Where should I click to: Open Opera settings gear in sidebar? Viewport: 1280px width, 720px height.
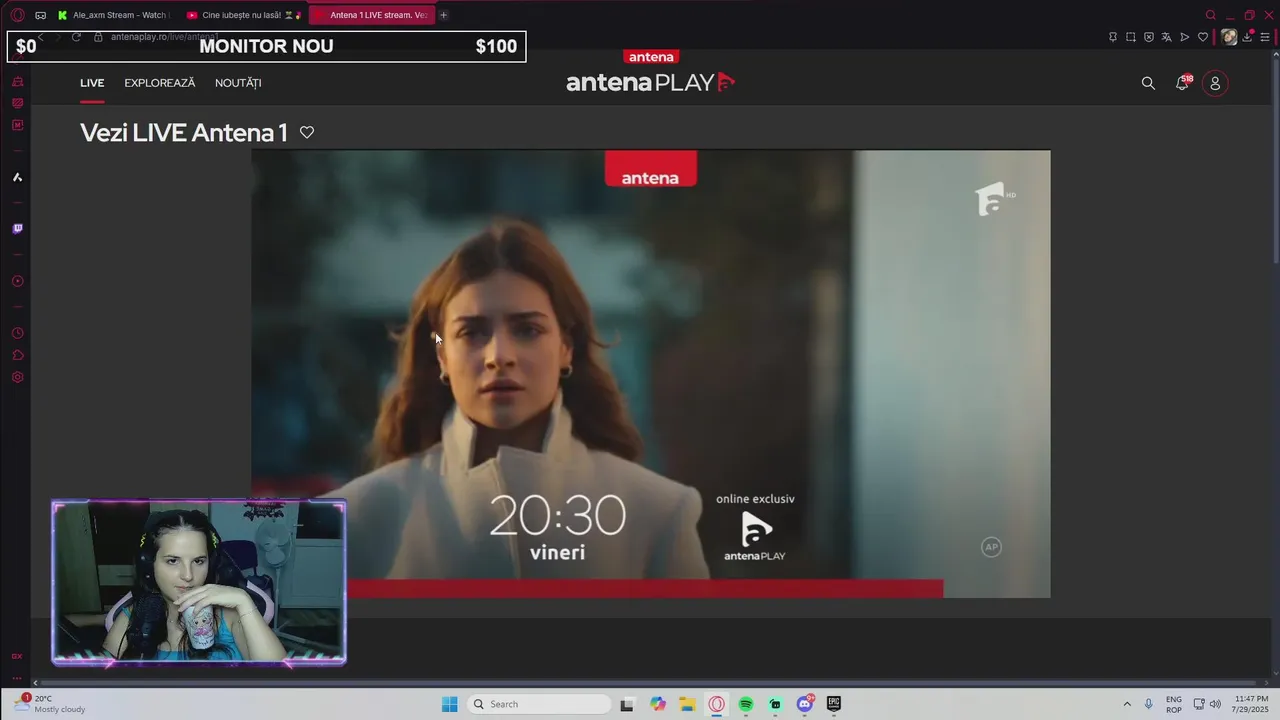[17, 377]
